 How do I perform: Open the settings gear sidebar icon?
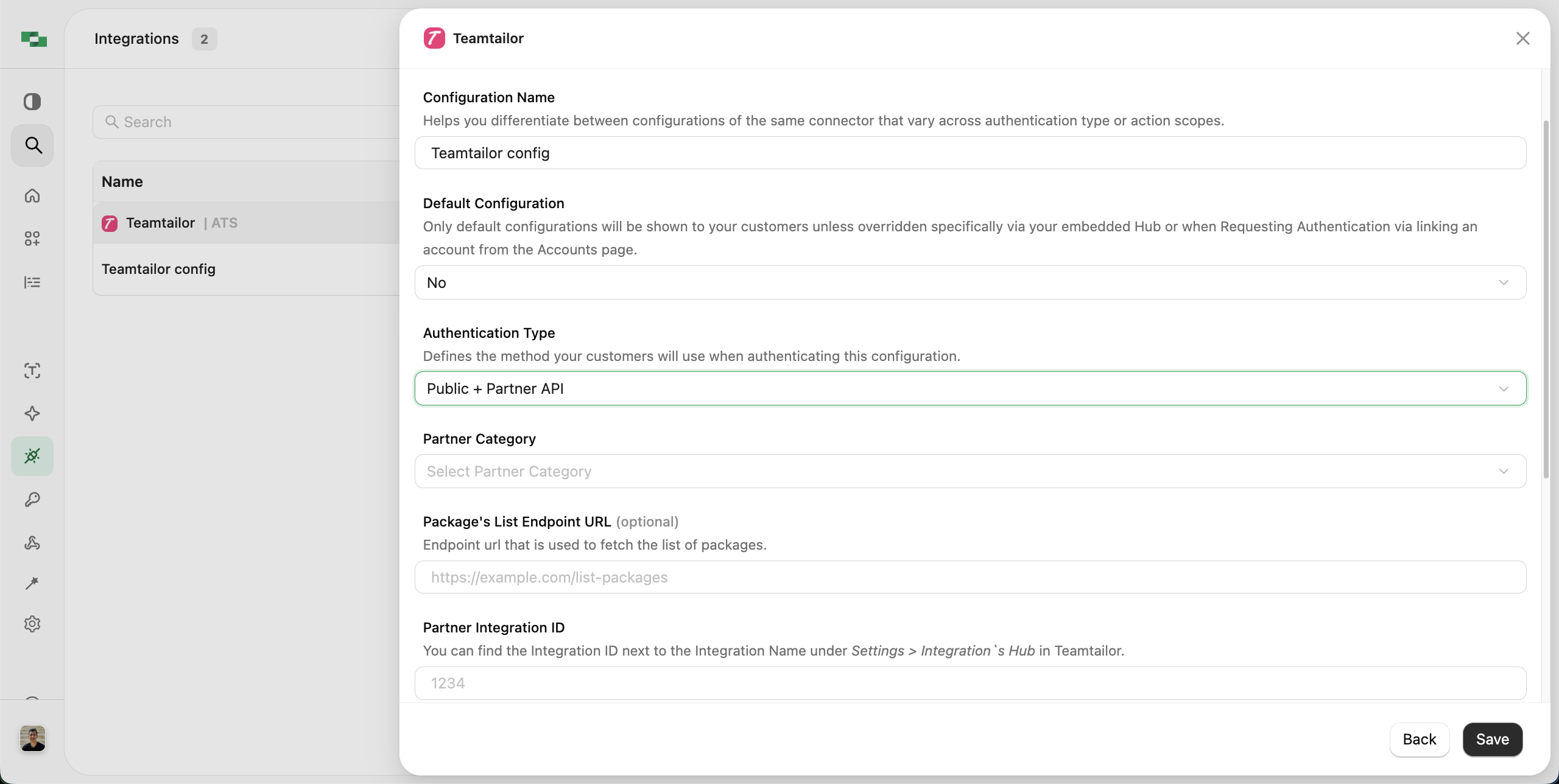point(32,624)
